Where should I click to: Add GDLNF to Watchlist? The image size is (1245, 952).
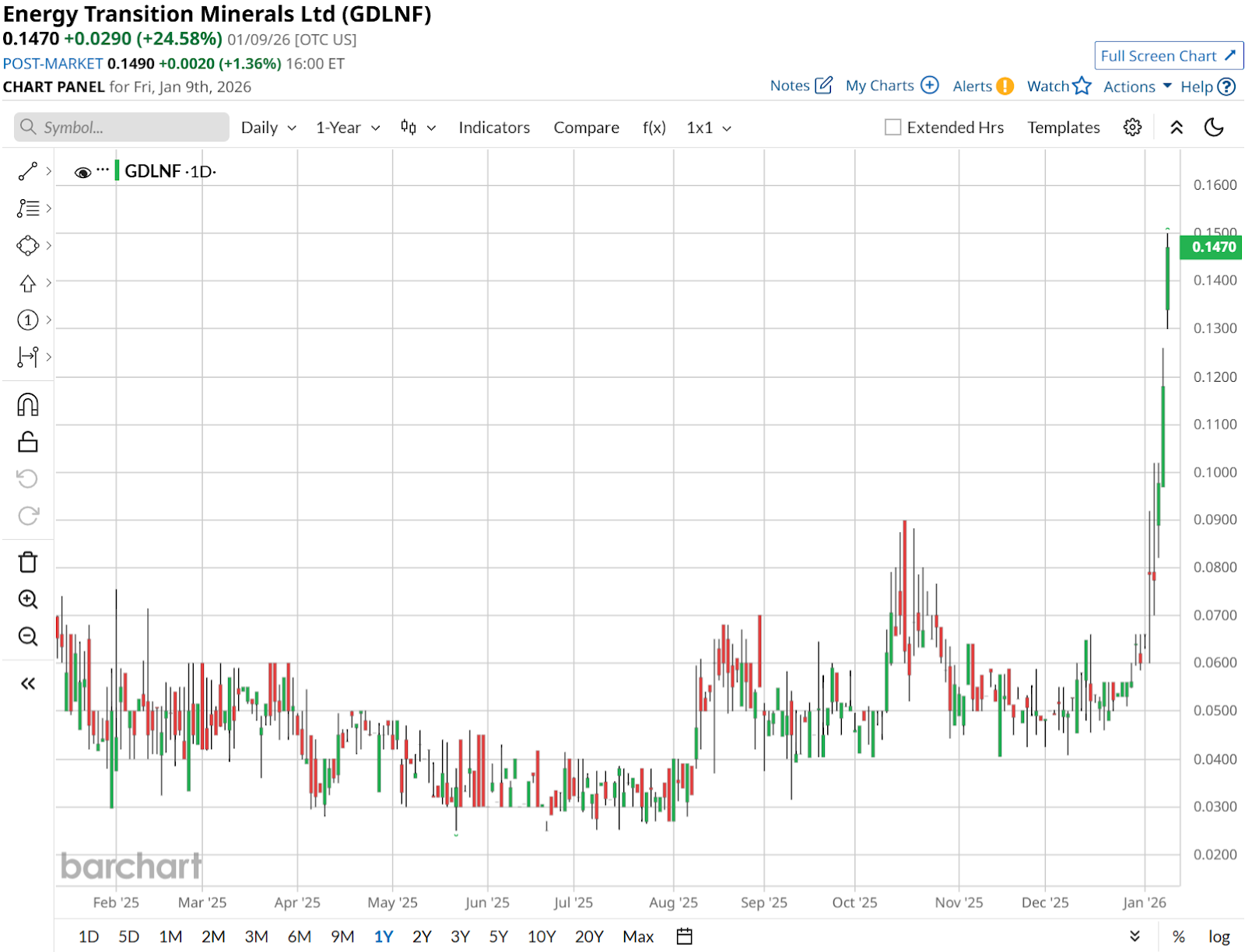click(x=1059, y=86)
